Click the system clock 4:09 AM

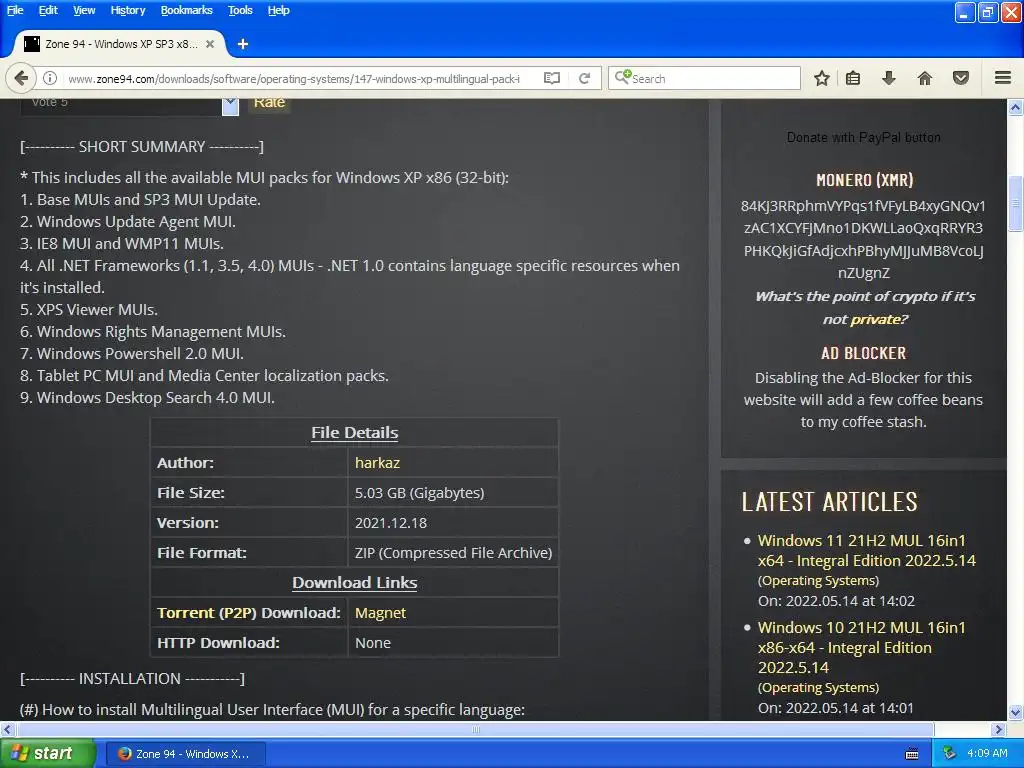click(x=987, y=753)
